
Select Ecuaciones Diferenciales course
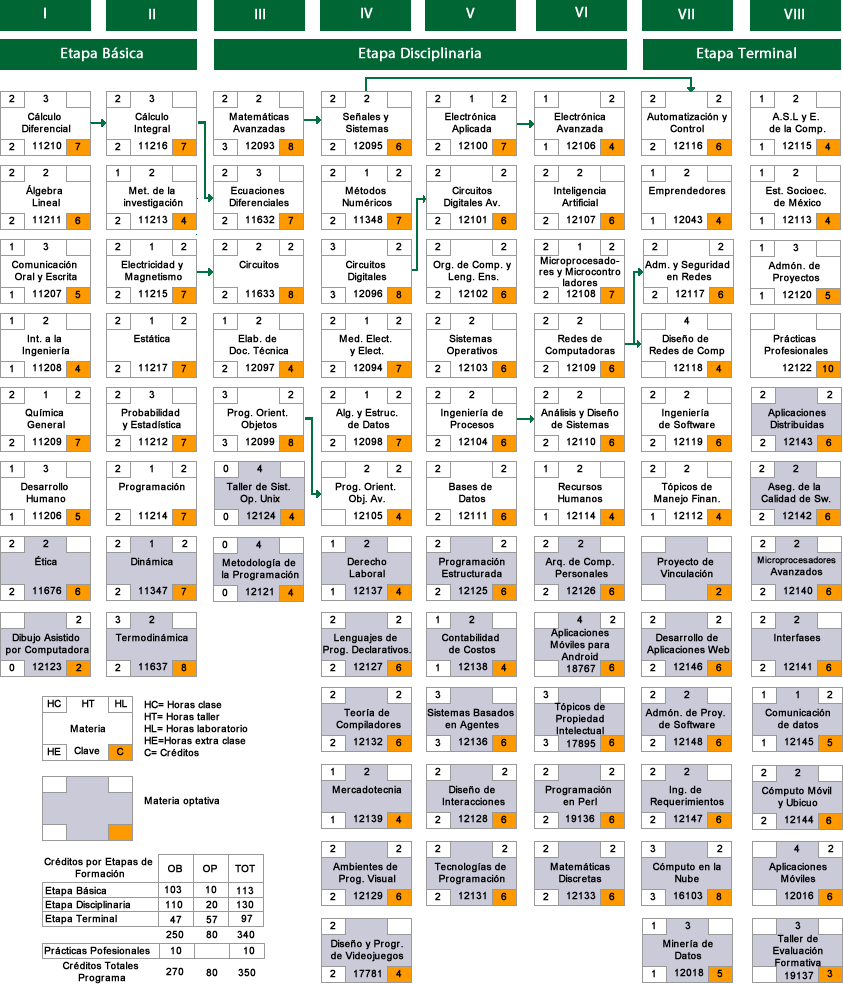click(x=259, y=198)
